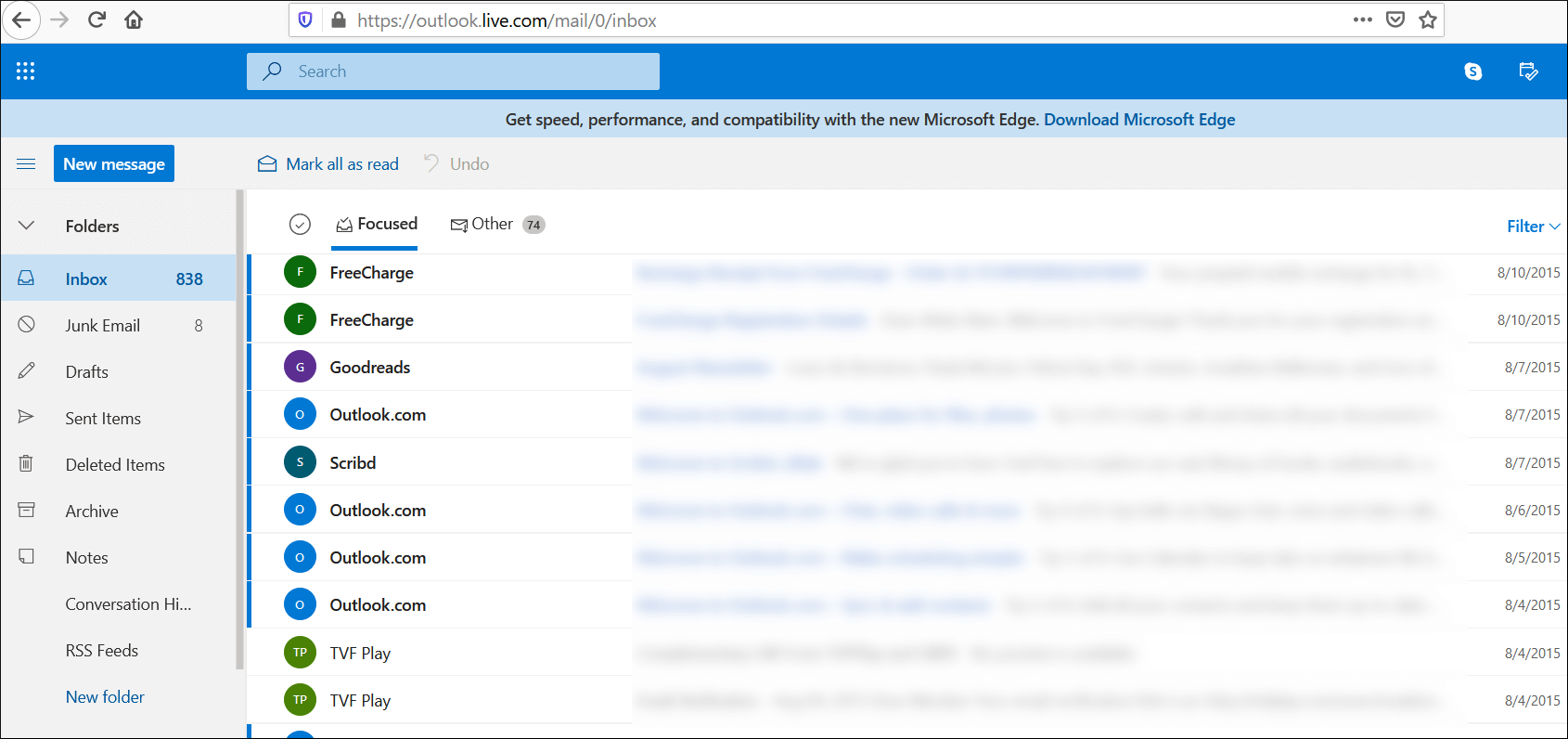
Task: Click the browser address bar URL
Action: (507, 20)
